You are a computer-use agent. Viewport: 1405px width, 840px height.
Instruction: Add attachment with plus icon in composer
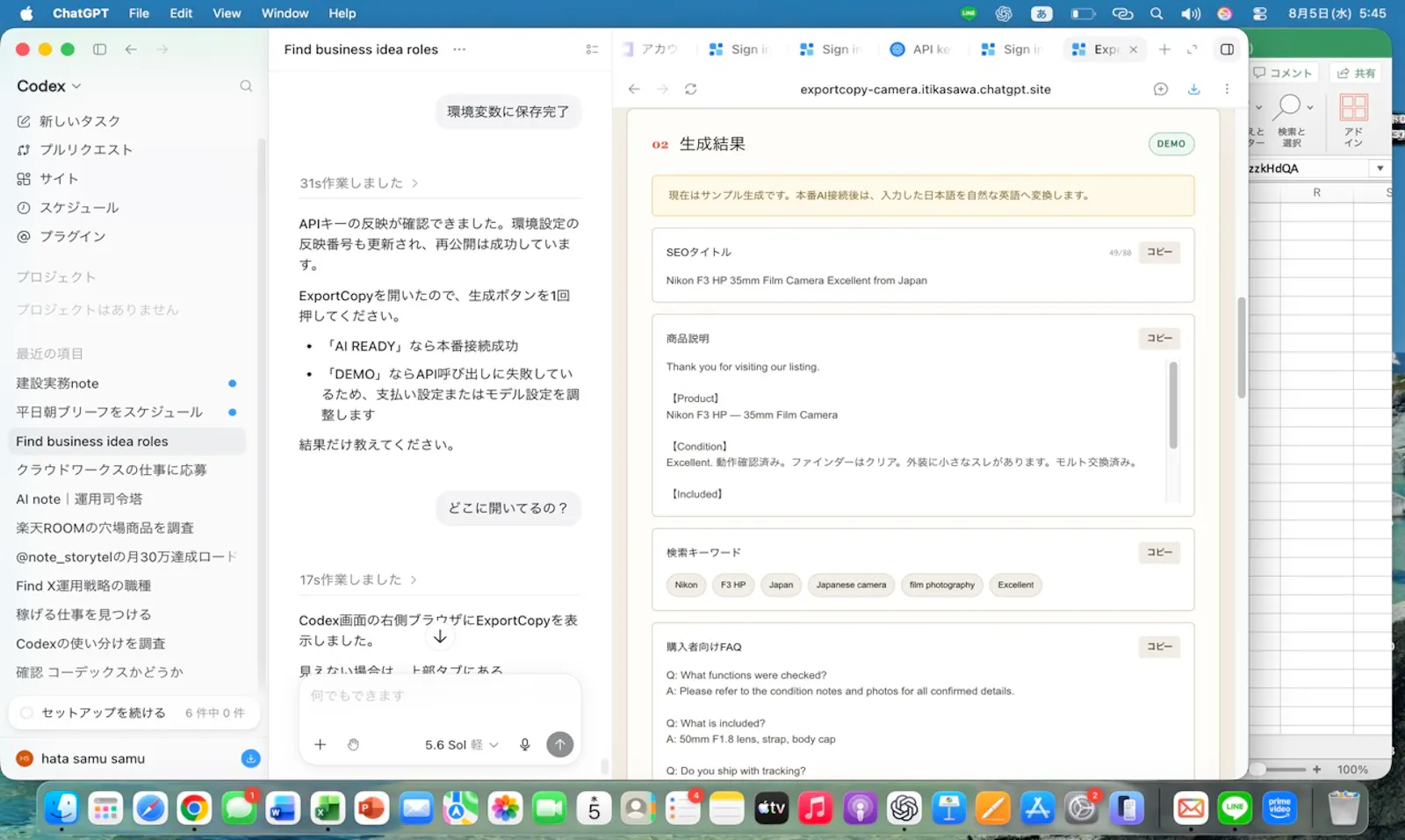320,744
